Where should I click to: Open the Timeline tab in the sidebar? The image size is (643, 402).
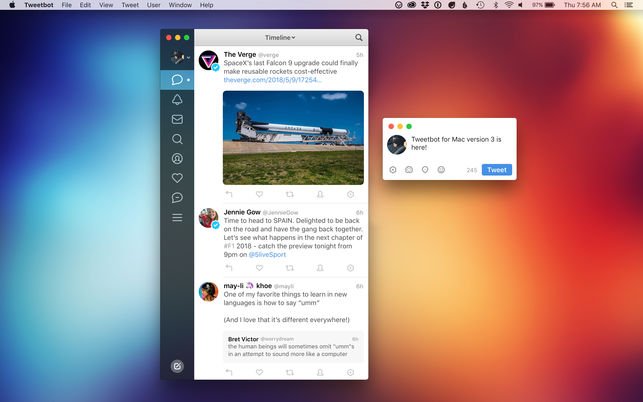tap(177, 80)
